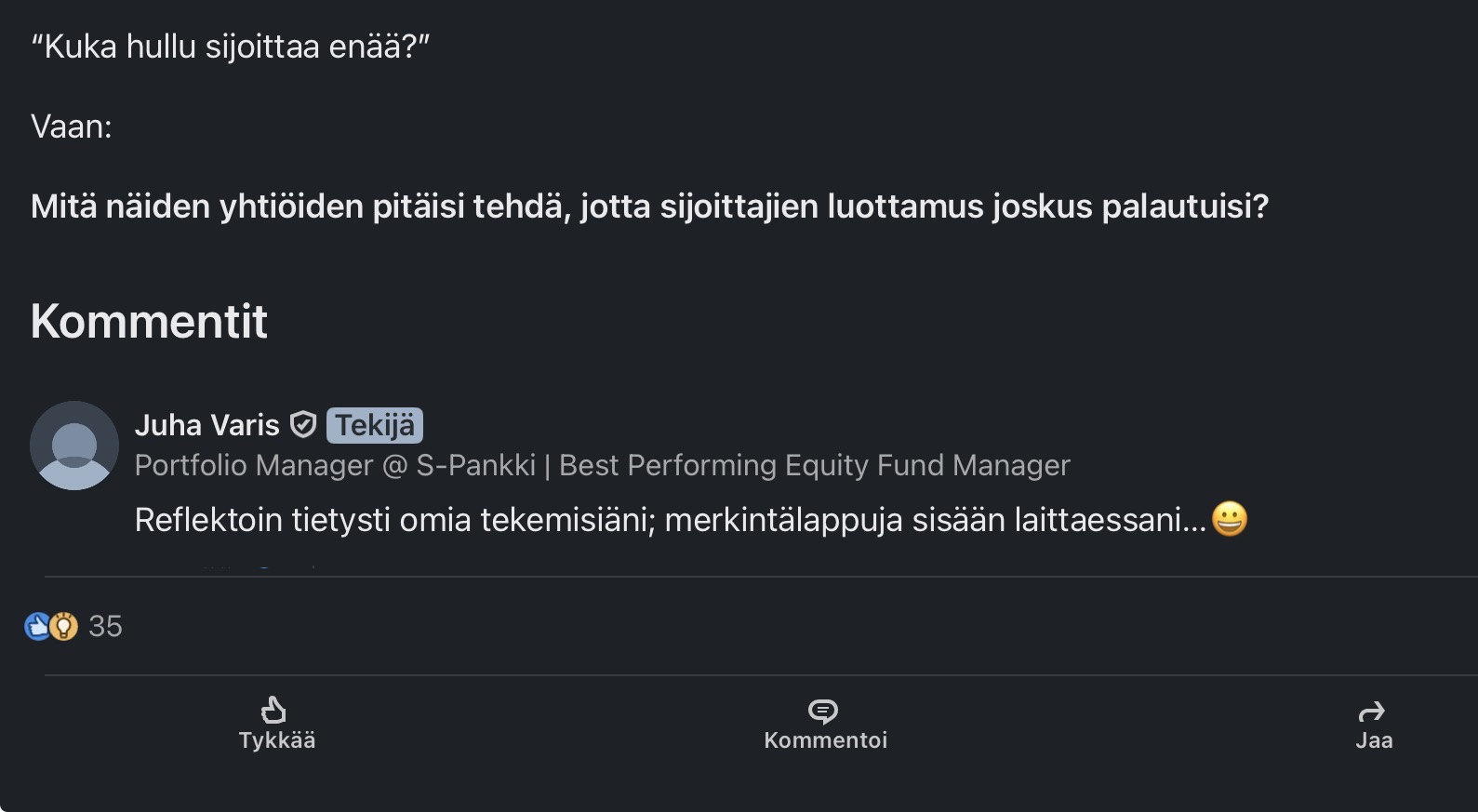Click the Tekijä author badge
1478x812 pixels.
[x=375, y=425]
